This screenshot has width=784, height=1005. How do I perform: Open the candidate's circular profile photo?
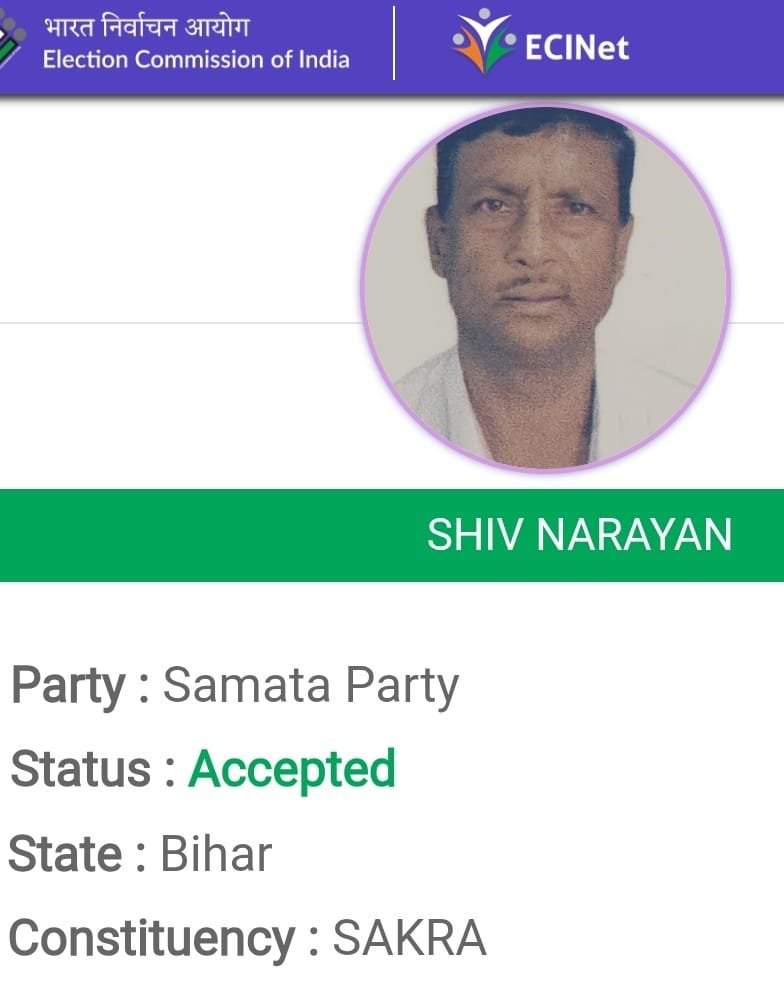(x=545, y=288)
